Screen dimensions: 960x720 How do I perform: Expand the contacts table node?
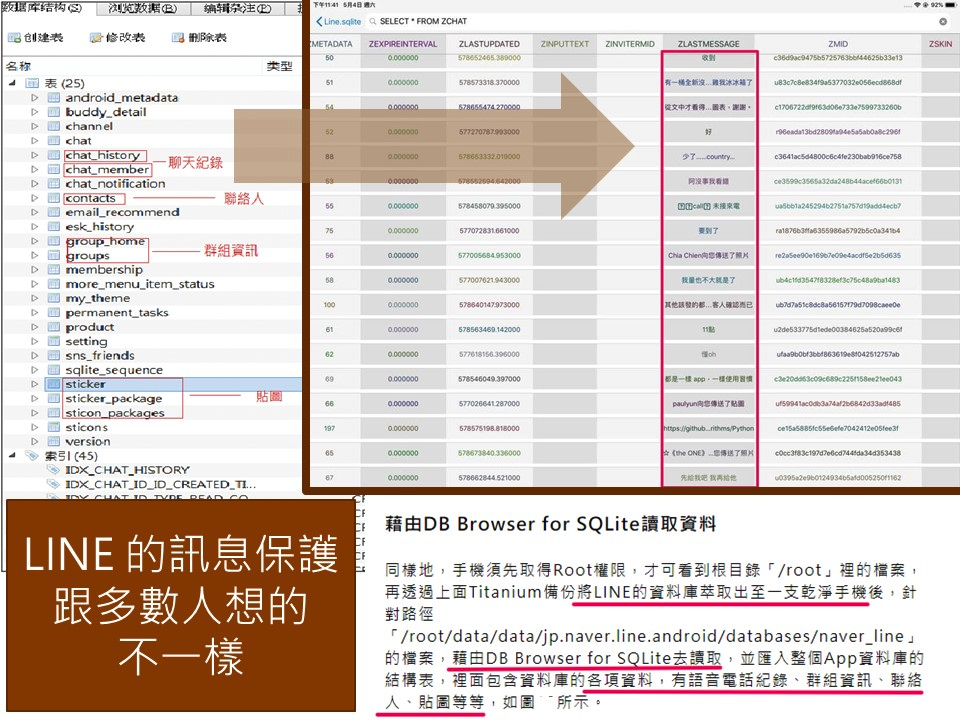pos(34,198)
